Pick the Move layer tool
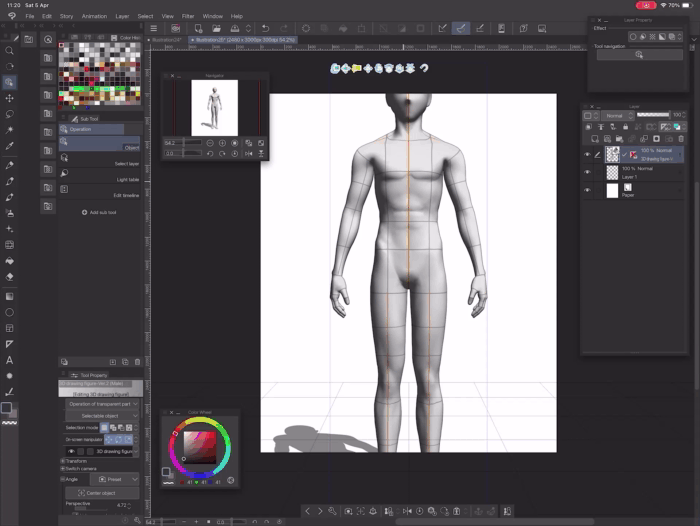 pos(10,98)
